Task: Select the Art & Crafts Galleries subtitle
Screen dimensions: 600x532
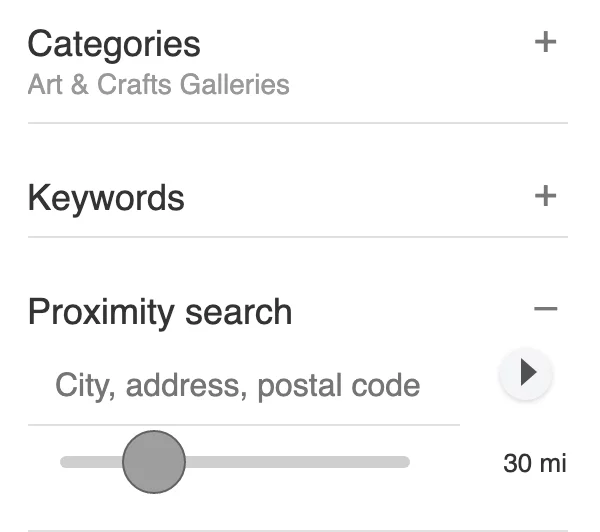Action: tap(158, 84)
